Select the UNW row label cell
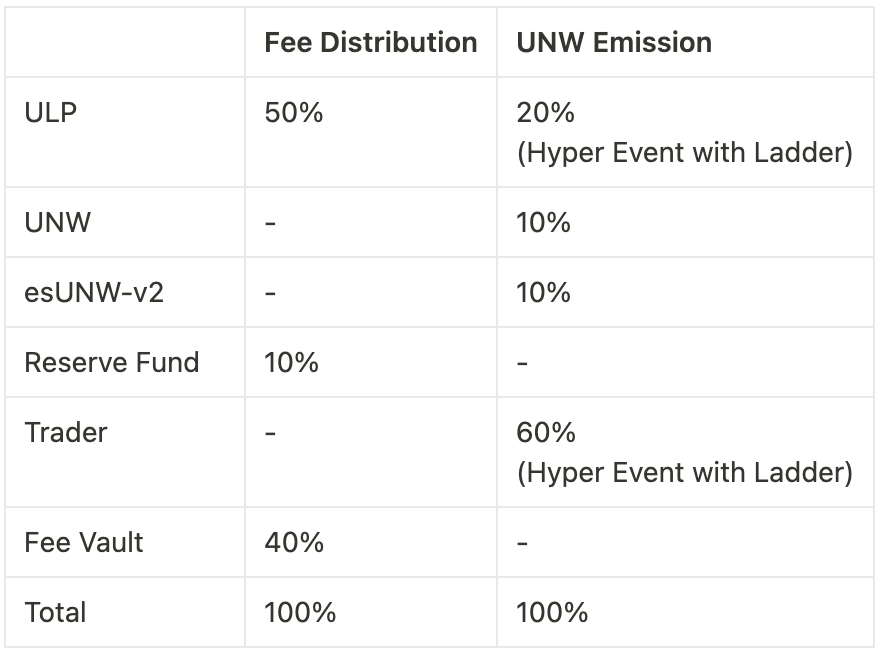Screen dimensions: 882x656 pyautogui.click(x=58, y=222)
